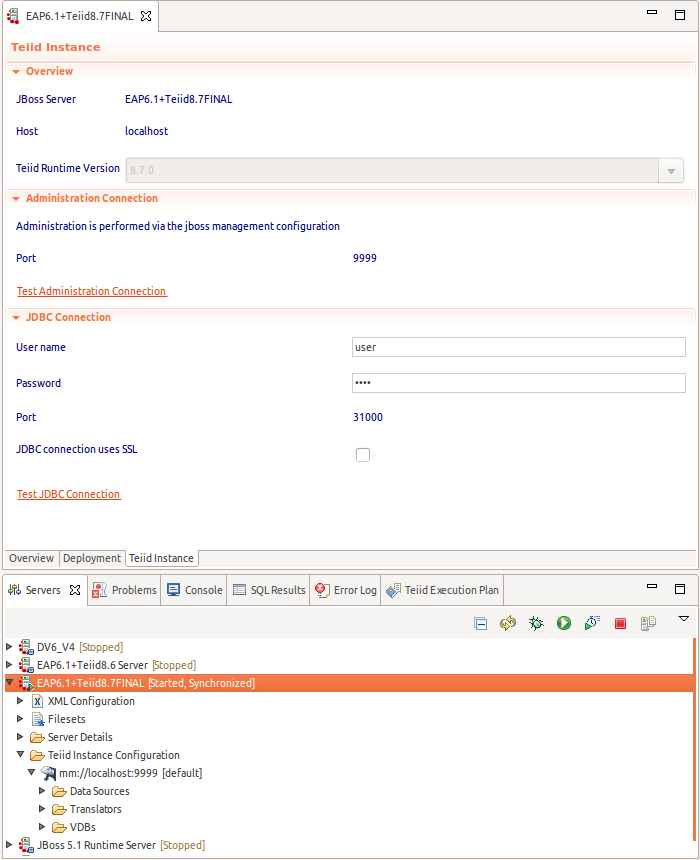Viewport: 700px width, 860px height.
Task: Click Collapse All icon in Servers toolbar
Action: (481, 623)
